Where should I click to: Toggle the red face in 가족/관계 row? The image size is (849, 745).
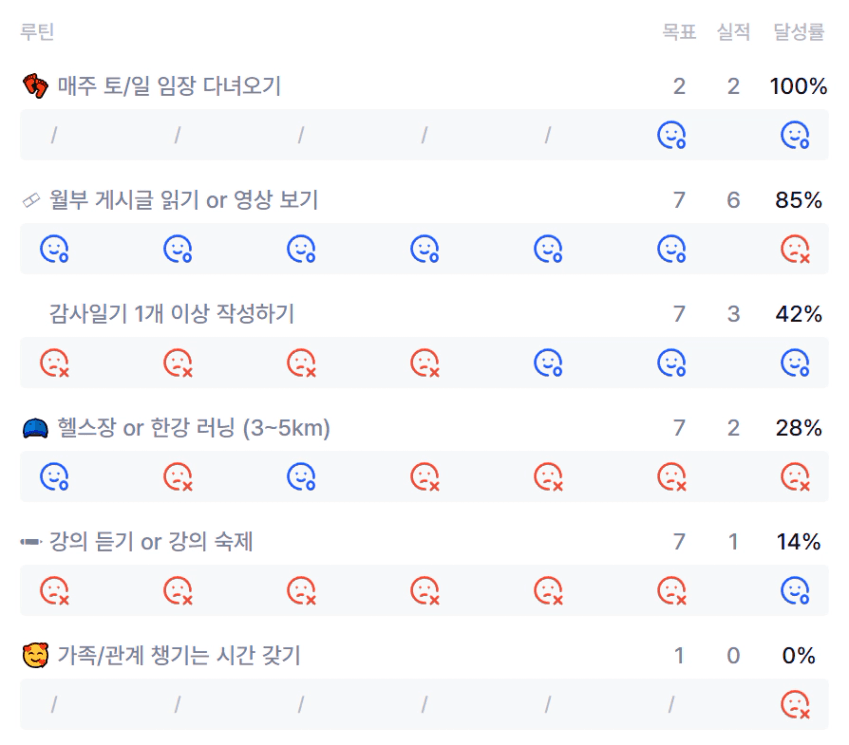(794, 705)
